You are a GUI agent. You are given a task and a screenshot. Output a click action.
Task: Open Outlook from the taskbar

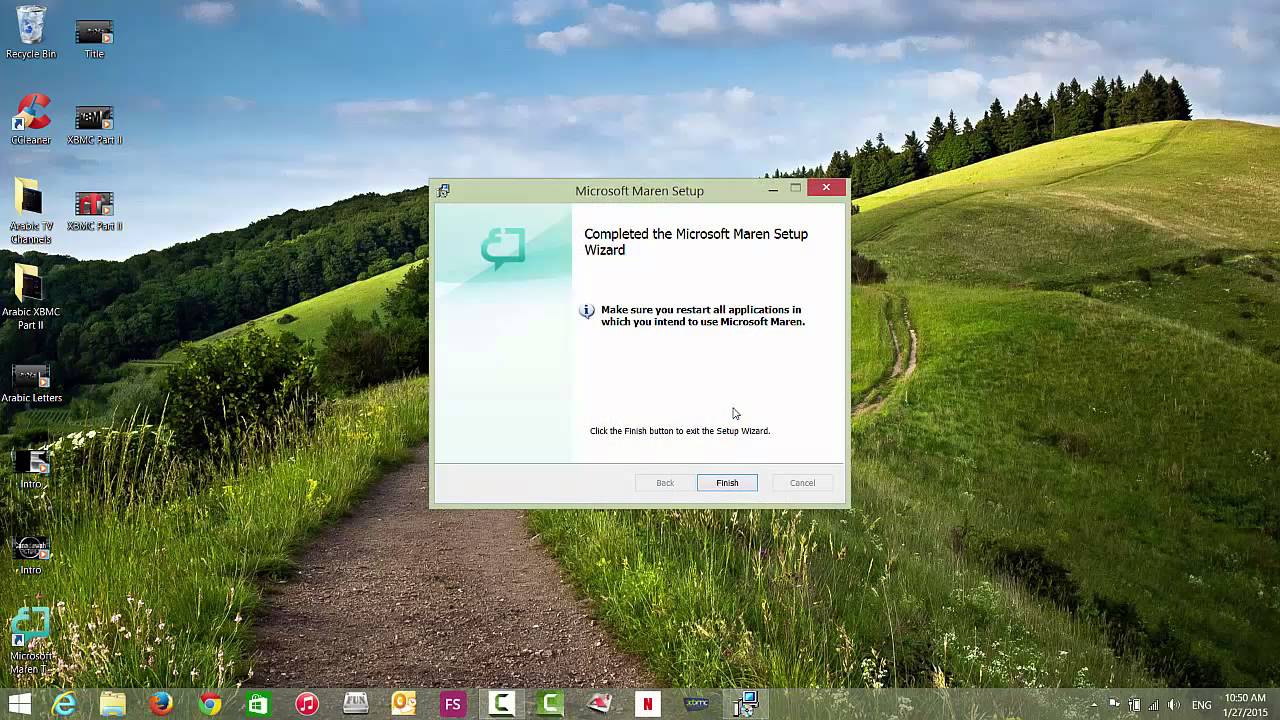pos(404,704)
